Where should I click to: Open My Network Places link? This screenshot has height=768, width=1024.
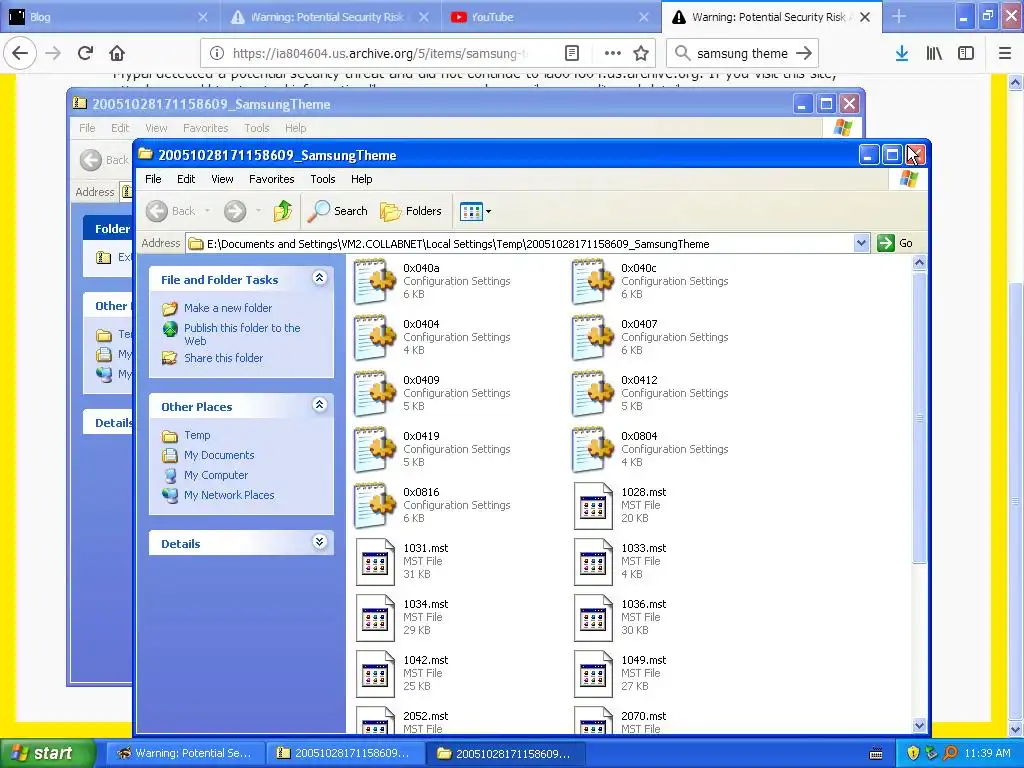[229, 495]
